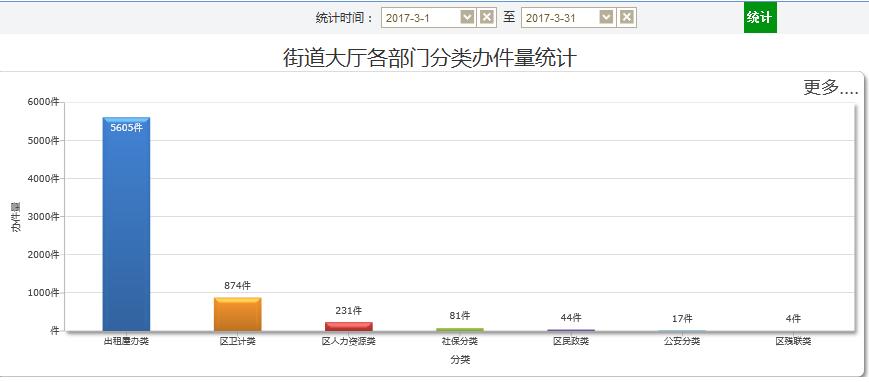Select the red 区人力资源类 bar
Image resolution: width=869 pixels, height=382 pixels.
click(x=349, y=327)
